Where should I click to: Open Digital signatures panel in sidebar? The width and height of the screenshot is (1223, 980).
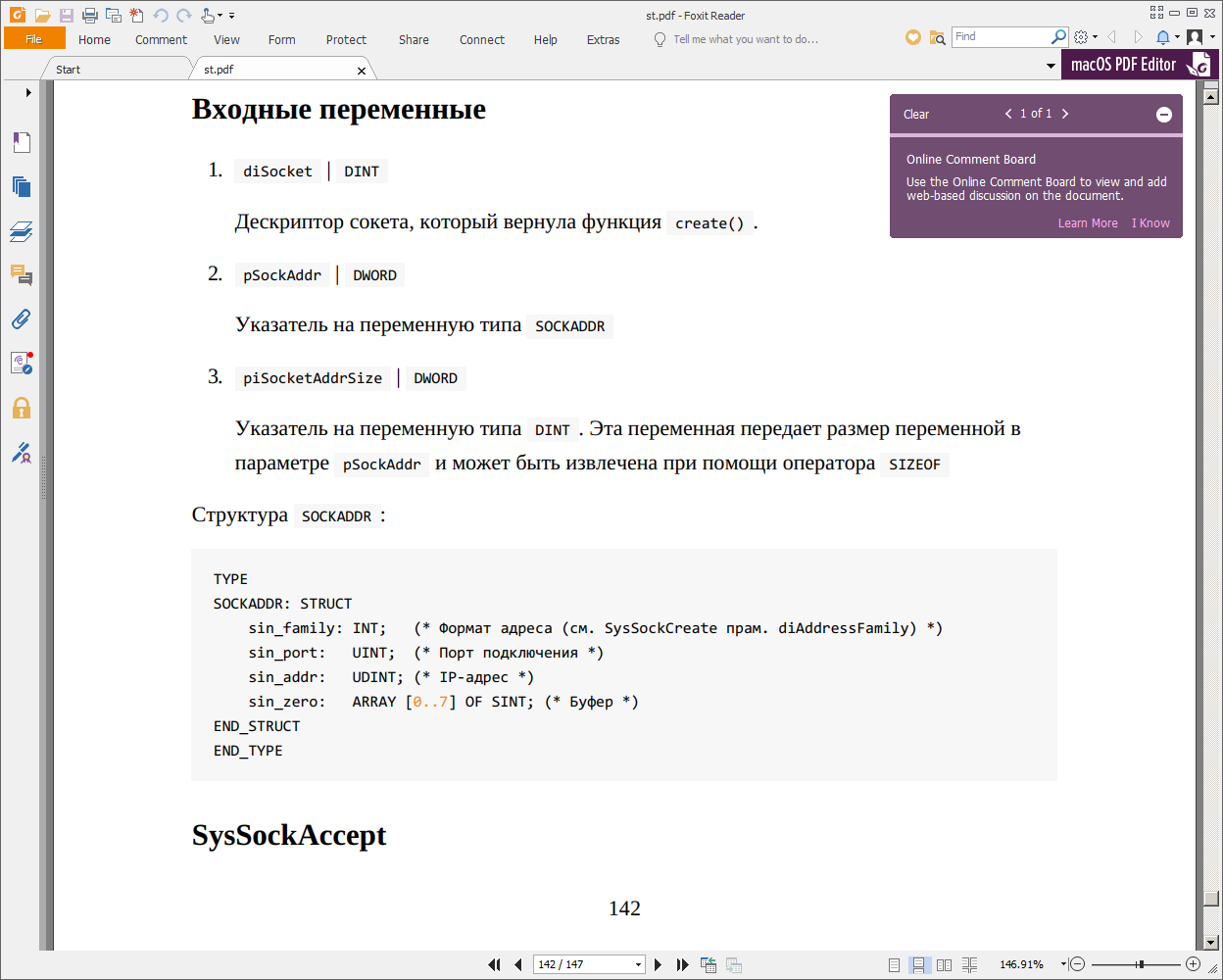(22, 452)
